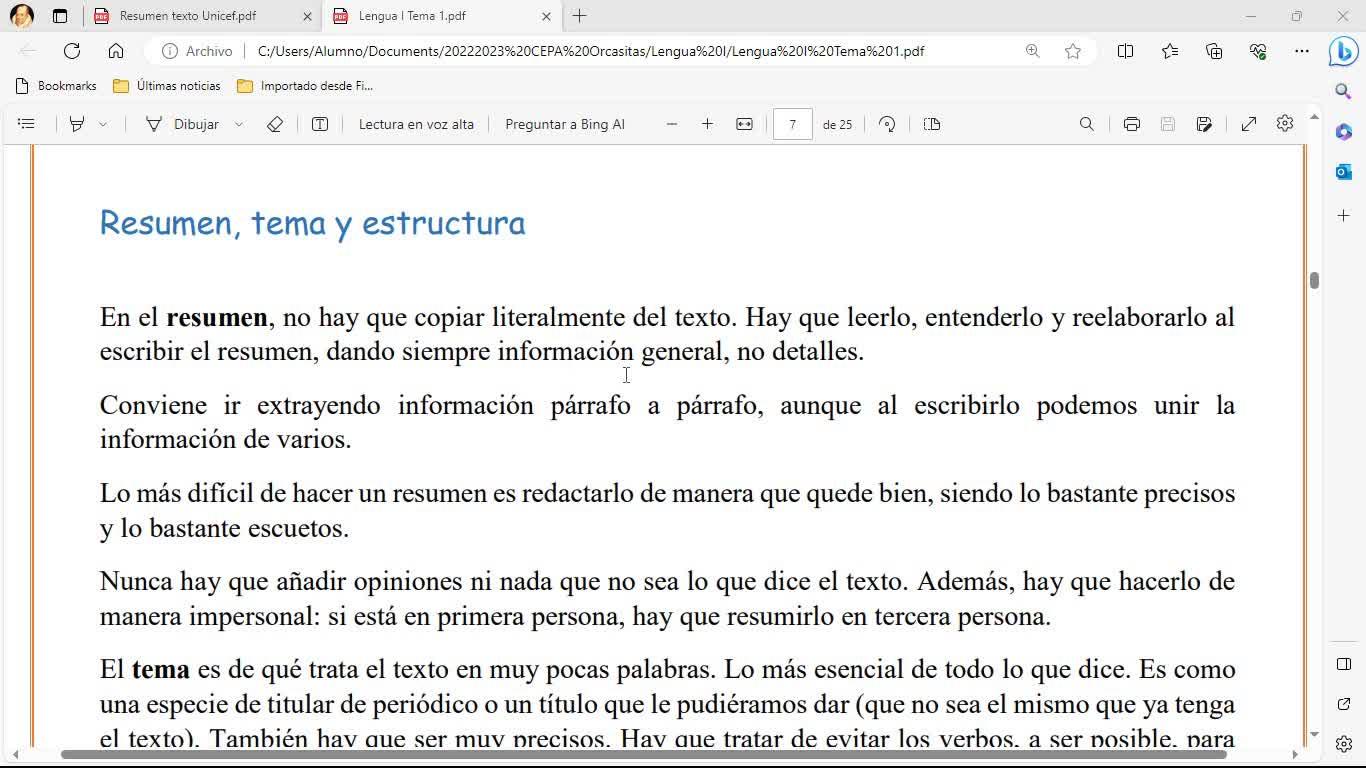Open the Bing Copilot sidebar button
Screen dimensions: 1366x768
[1343, 52]
